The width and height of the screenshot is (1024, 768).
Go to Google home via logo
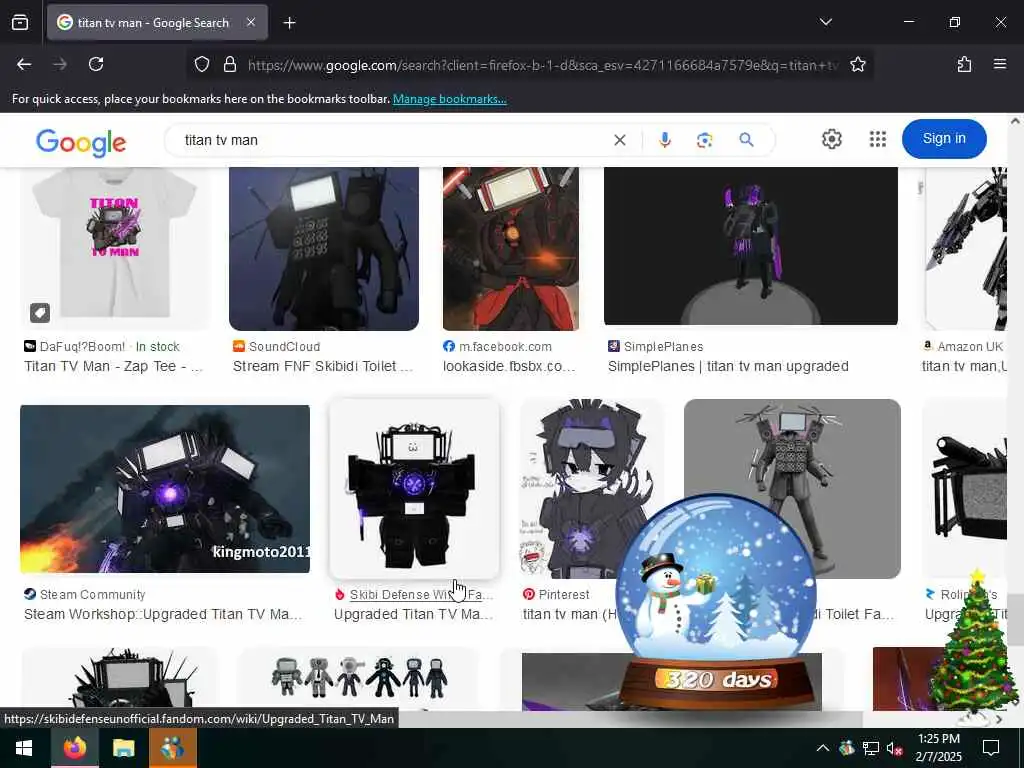tap(81, 142)
